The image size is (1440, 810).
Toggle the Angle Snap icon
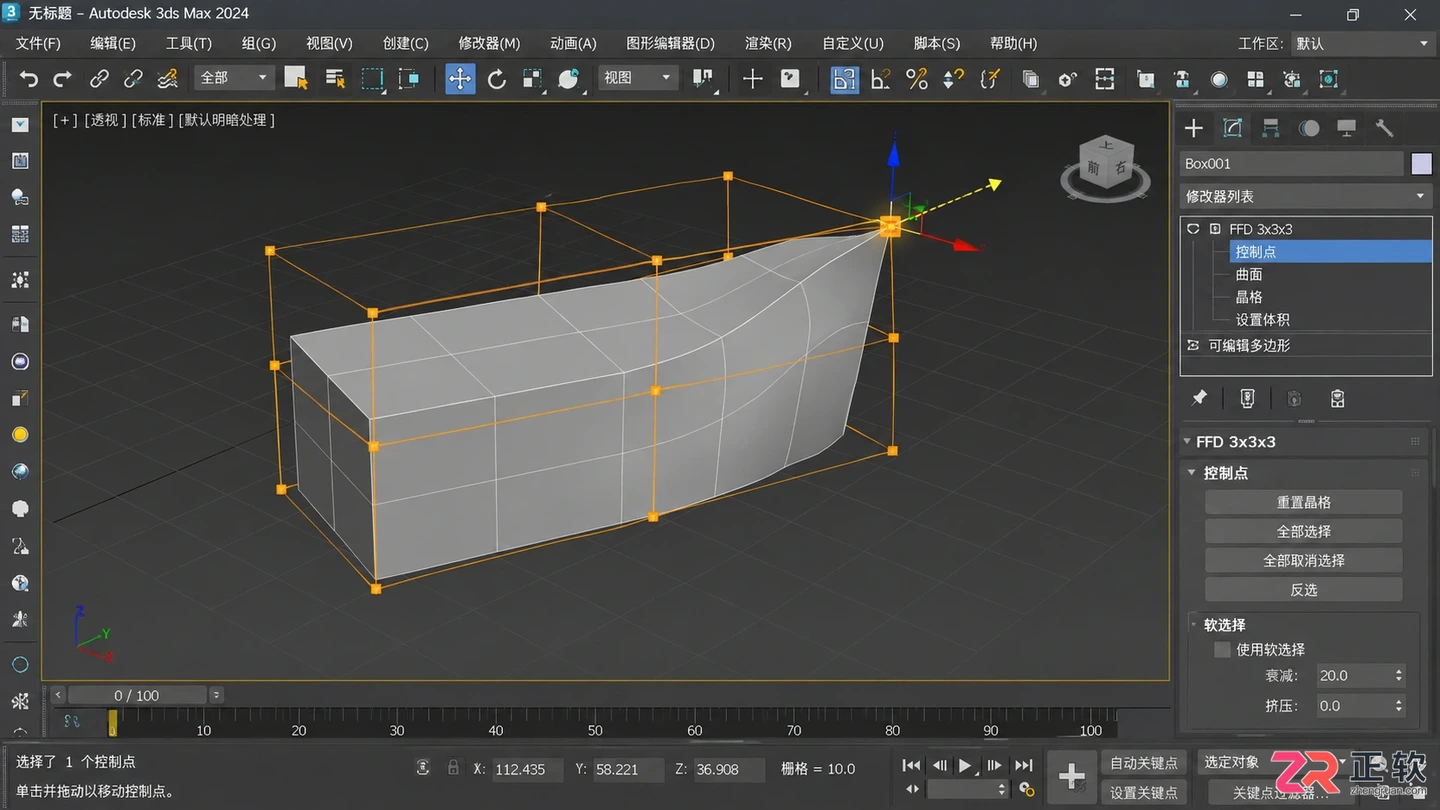pos(881,79)
